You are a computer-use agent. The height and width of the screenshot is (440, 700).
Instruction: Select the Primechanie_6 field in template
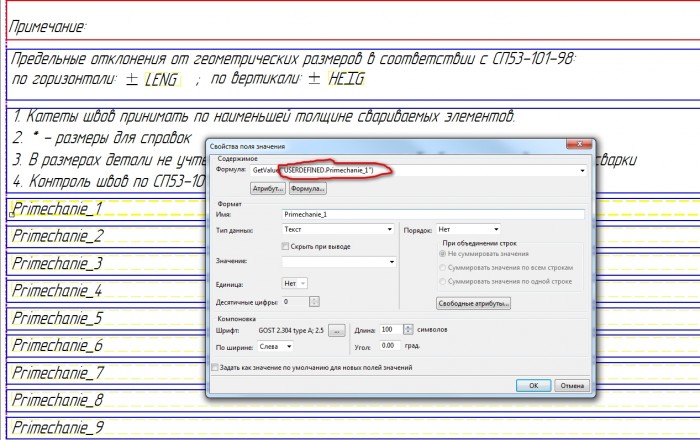(x=58, y=345)
